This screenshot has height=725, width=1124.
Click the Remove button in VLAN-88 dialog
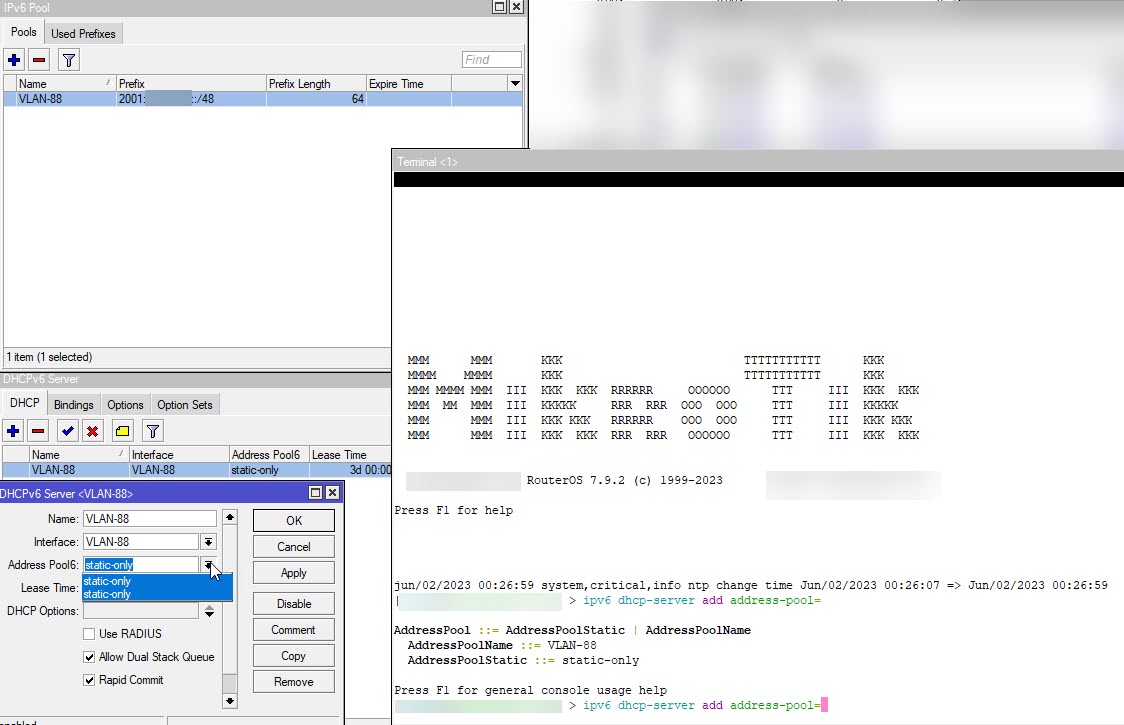(x=294, y=681)
